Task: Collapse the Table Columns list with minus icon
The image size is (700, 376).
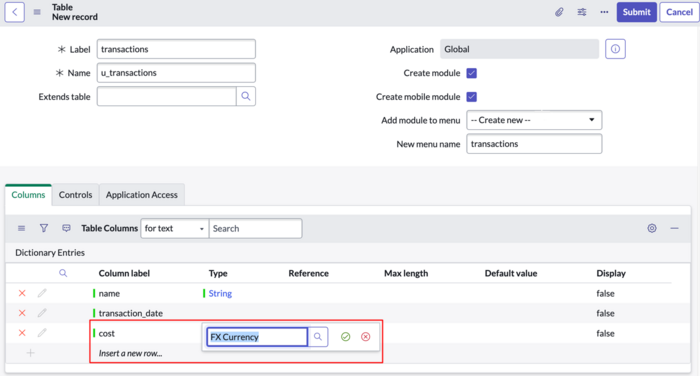Action: click(x=674, y=228)
